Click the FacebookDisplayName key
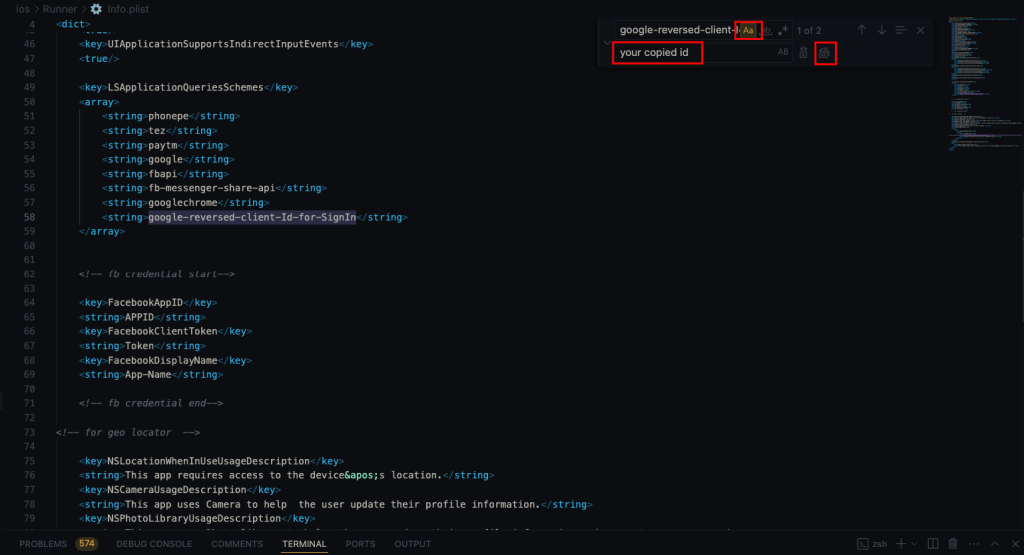1024x555 pixels. click(x=163, y=360)
